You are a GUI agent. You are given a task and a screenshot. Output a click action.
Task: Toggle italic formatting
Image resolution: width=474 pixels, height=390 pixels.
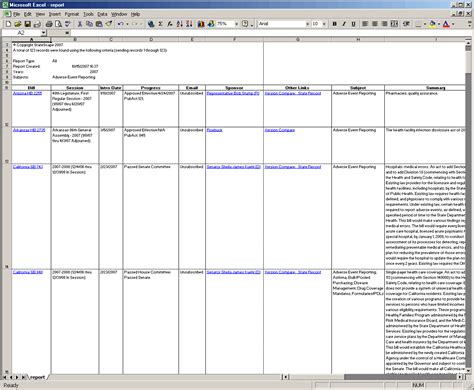click(344, 24)
